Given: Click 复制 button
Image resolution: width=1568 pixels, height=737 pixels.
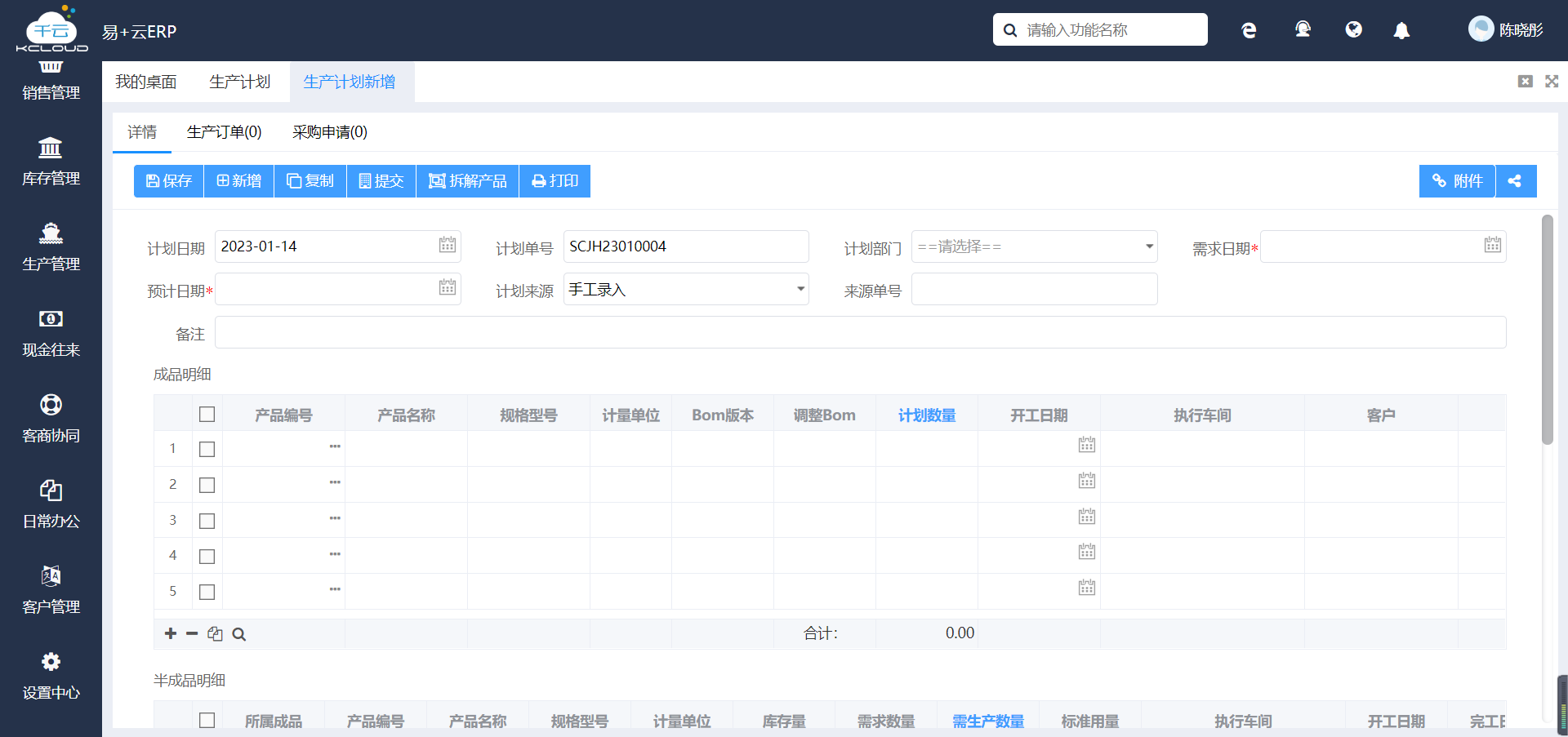Looking at the screenshot, I should pos(310,181).
